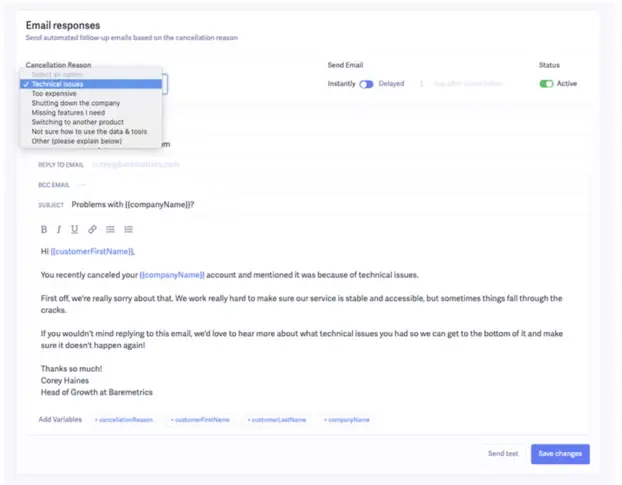Toggle the Active status switch
Screen dimensions: 622x485
coord(546,84)
